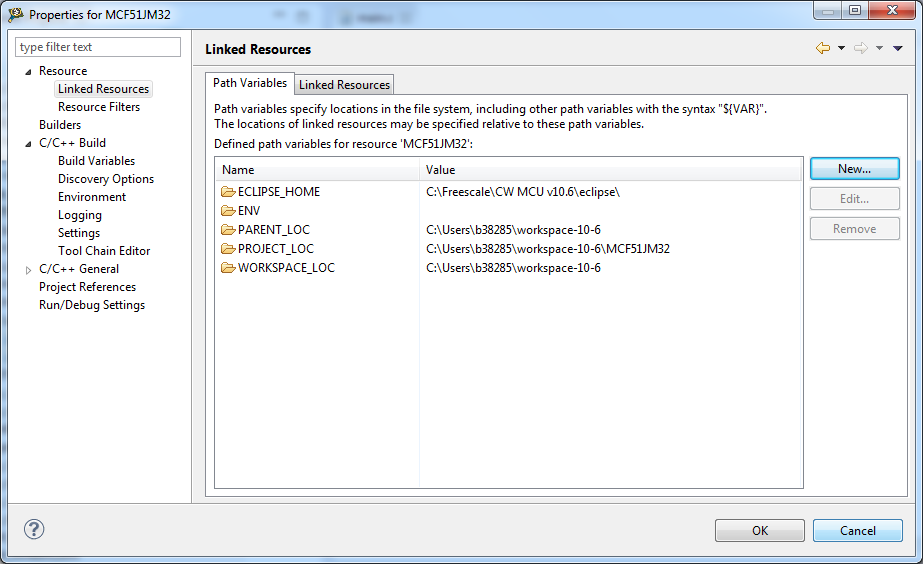Screen dimensions: 923x564
Task: Click the WORKSPACE_LOC folder icon
Action: pos(228,268)
